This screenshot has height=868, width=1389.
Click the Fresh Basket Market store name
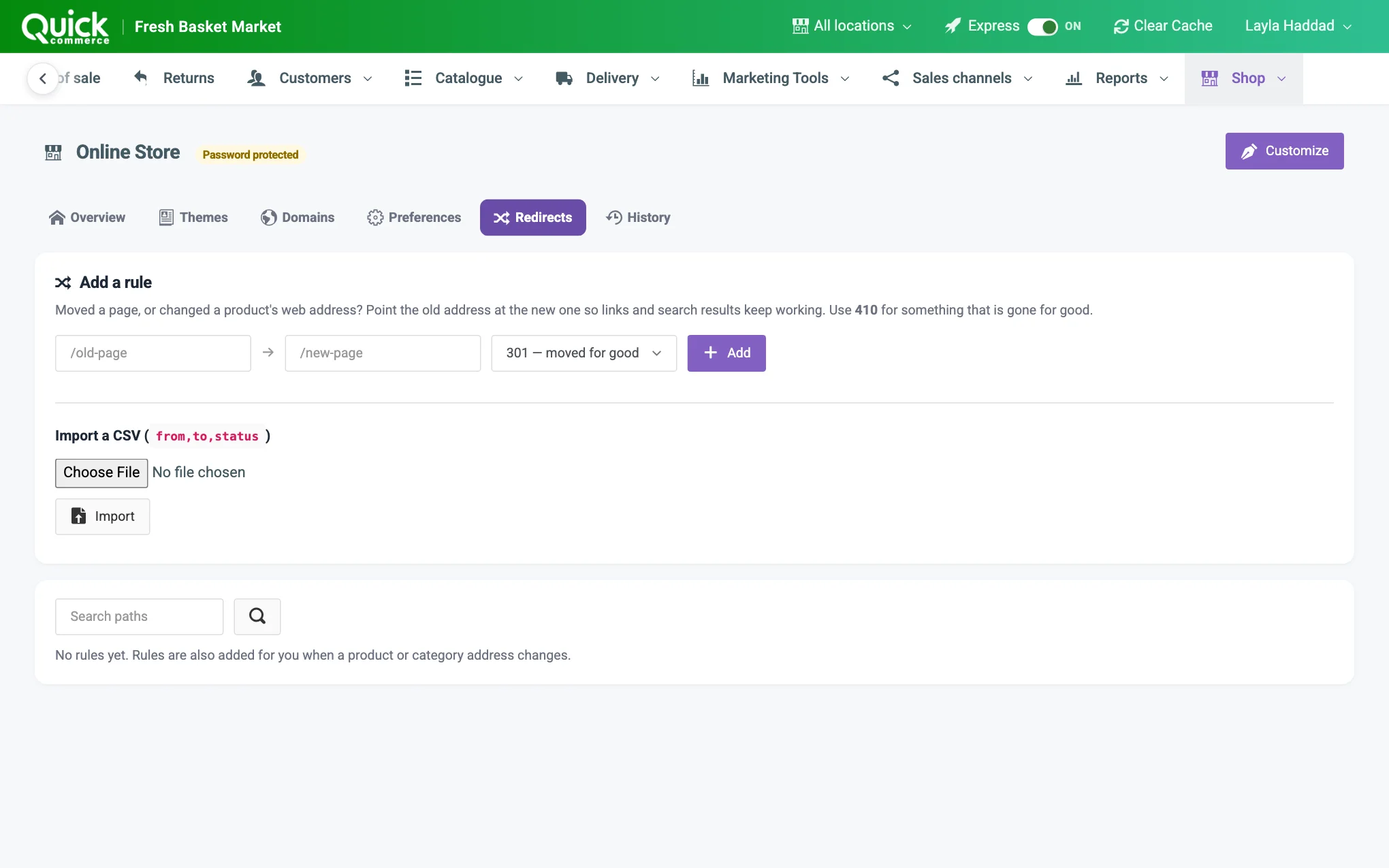[208, 27]
